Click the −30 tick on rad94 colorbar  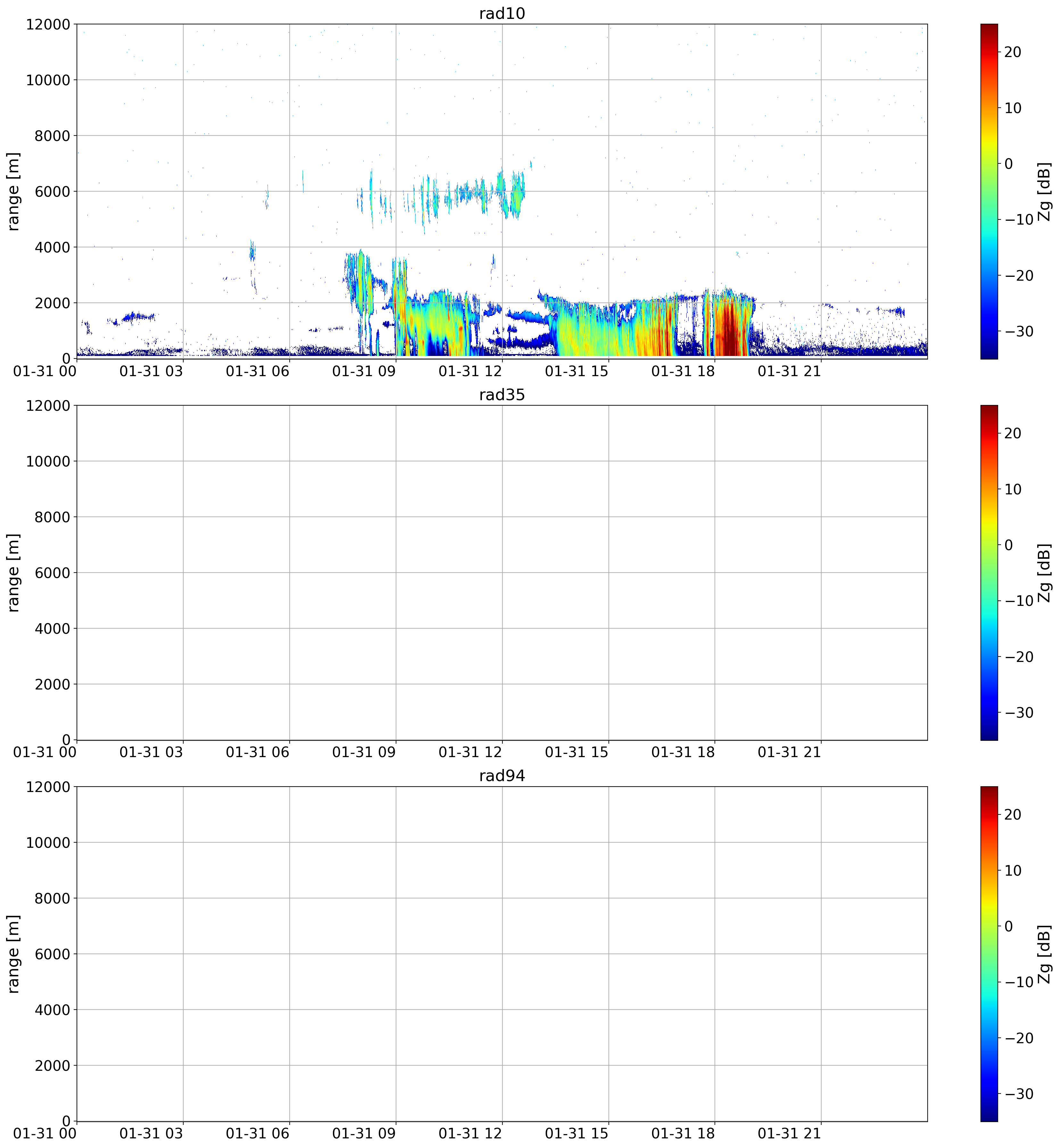tap(1019, 1094)
